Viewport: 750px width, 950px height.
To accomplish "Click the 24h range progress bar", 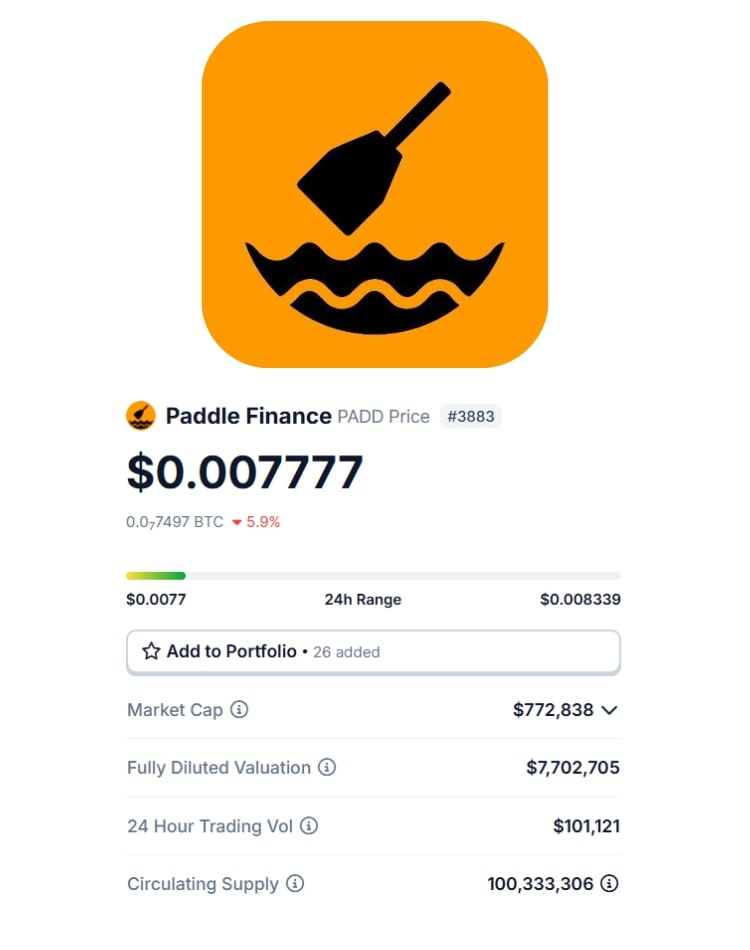I will (373, 576).
